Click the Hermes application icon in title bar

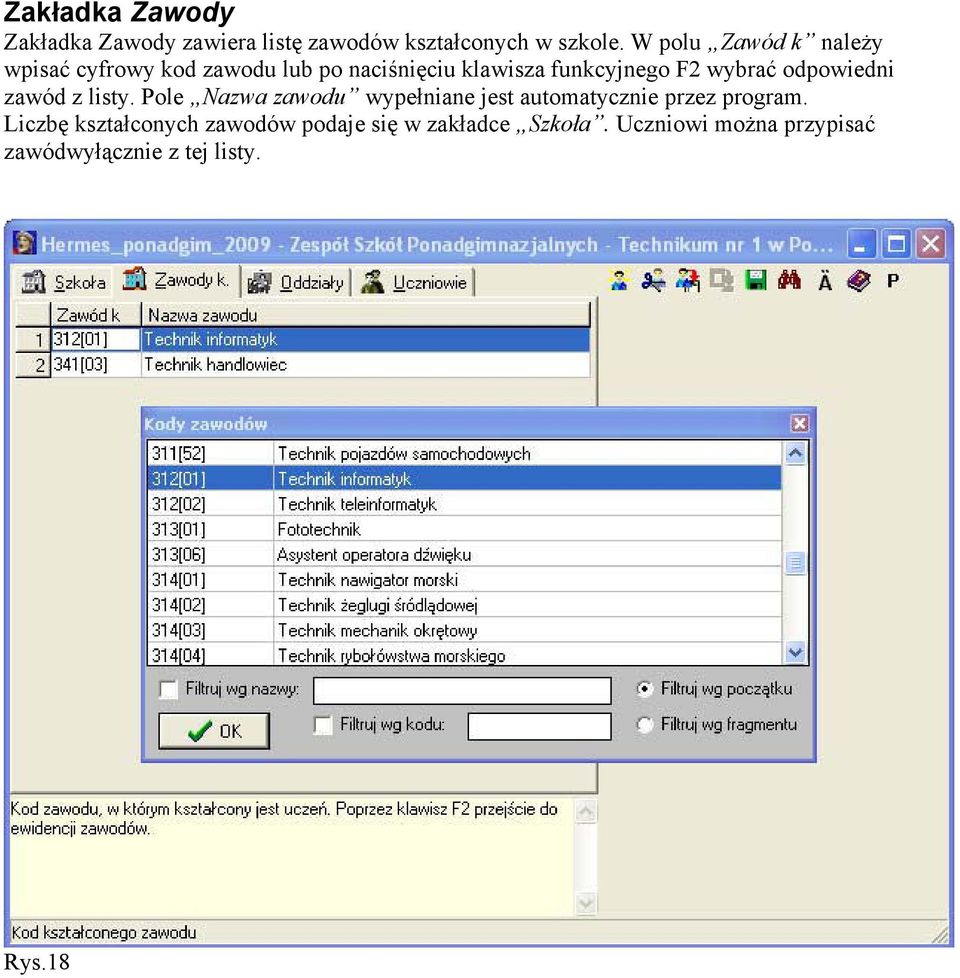[24, 243]
